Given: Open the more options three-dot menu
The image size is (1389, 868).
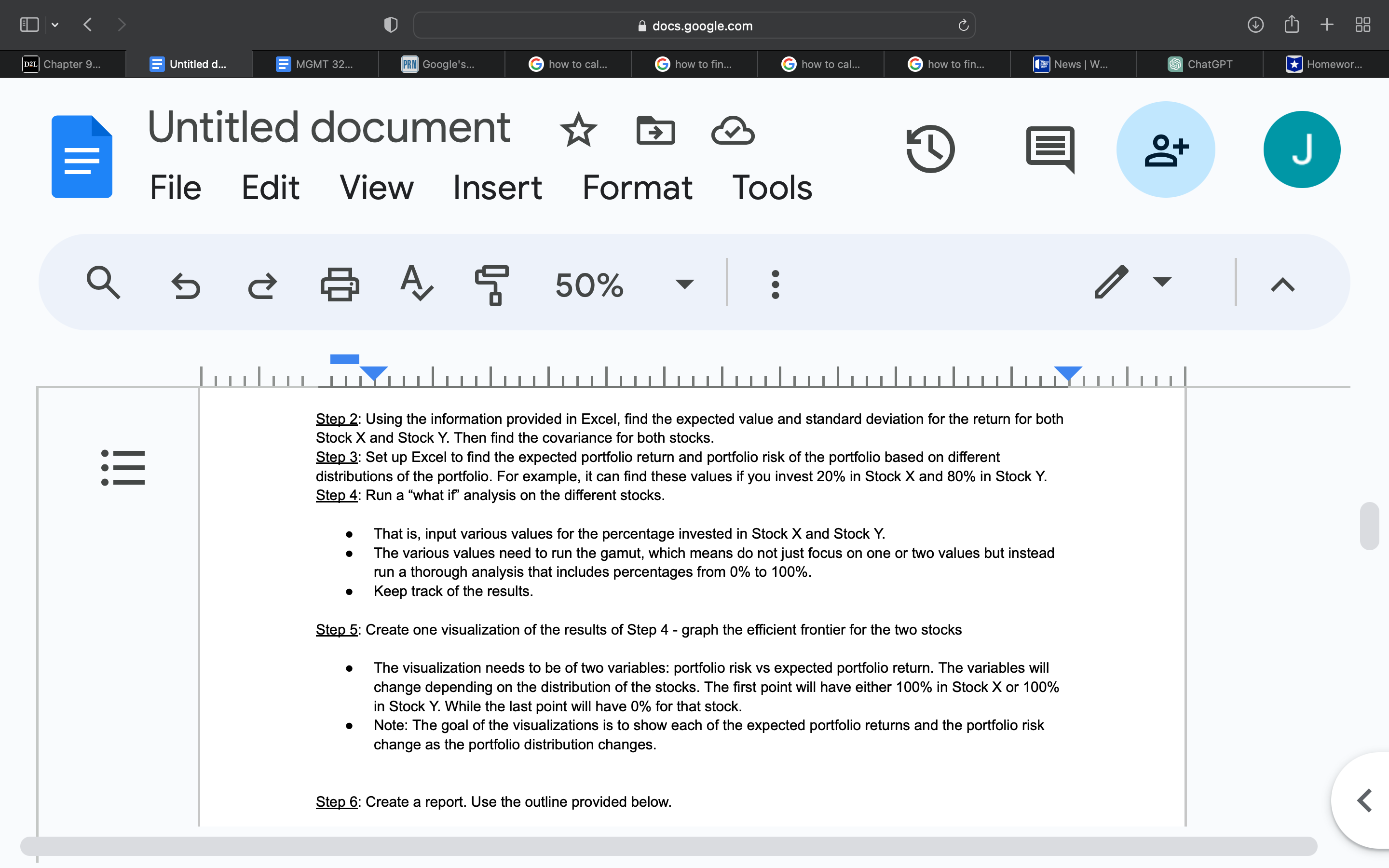Looking at the screenshot, I should point(776,284).
